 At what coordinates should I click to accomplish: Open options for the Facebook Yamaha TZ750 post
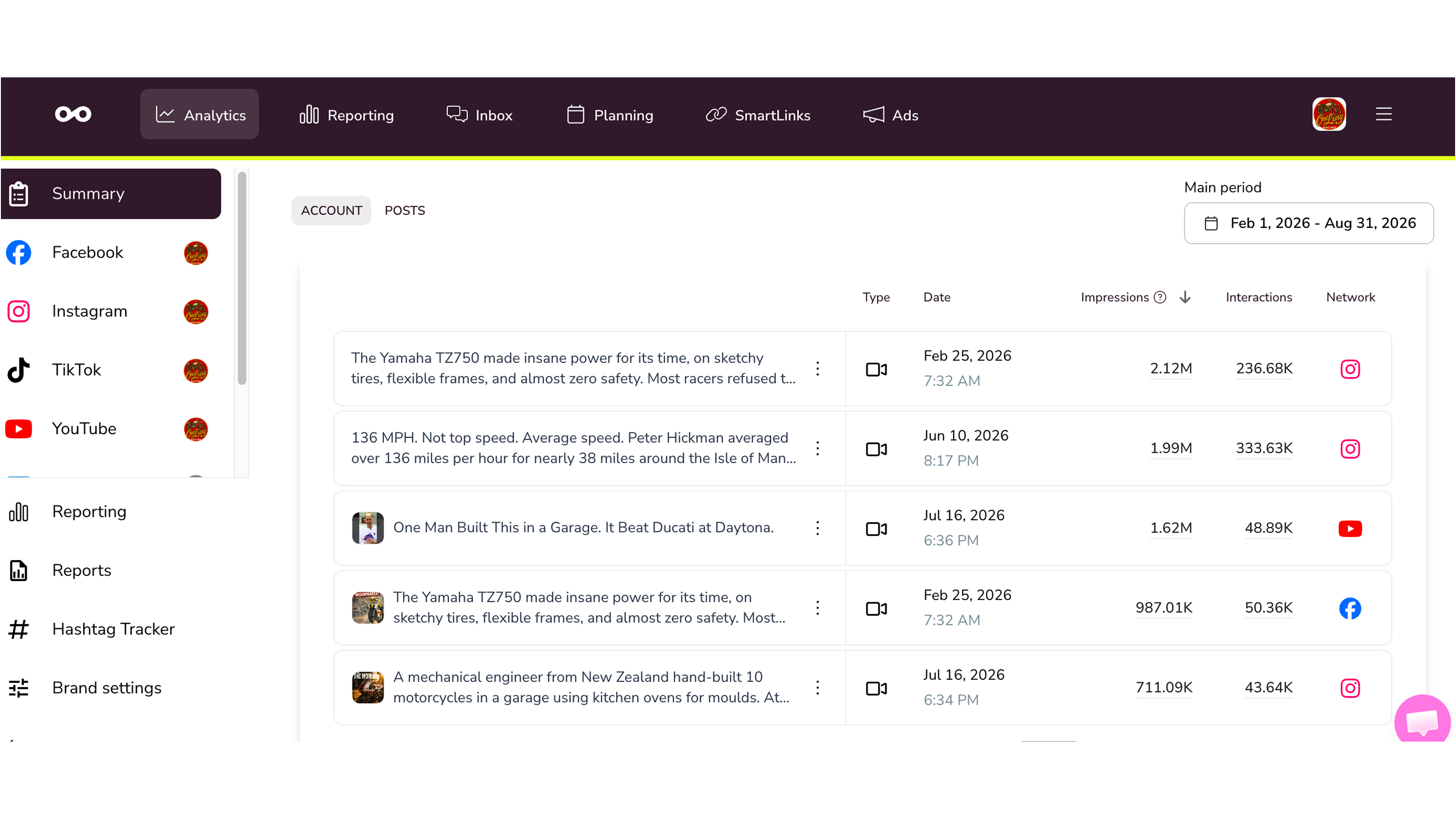817,607
